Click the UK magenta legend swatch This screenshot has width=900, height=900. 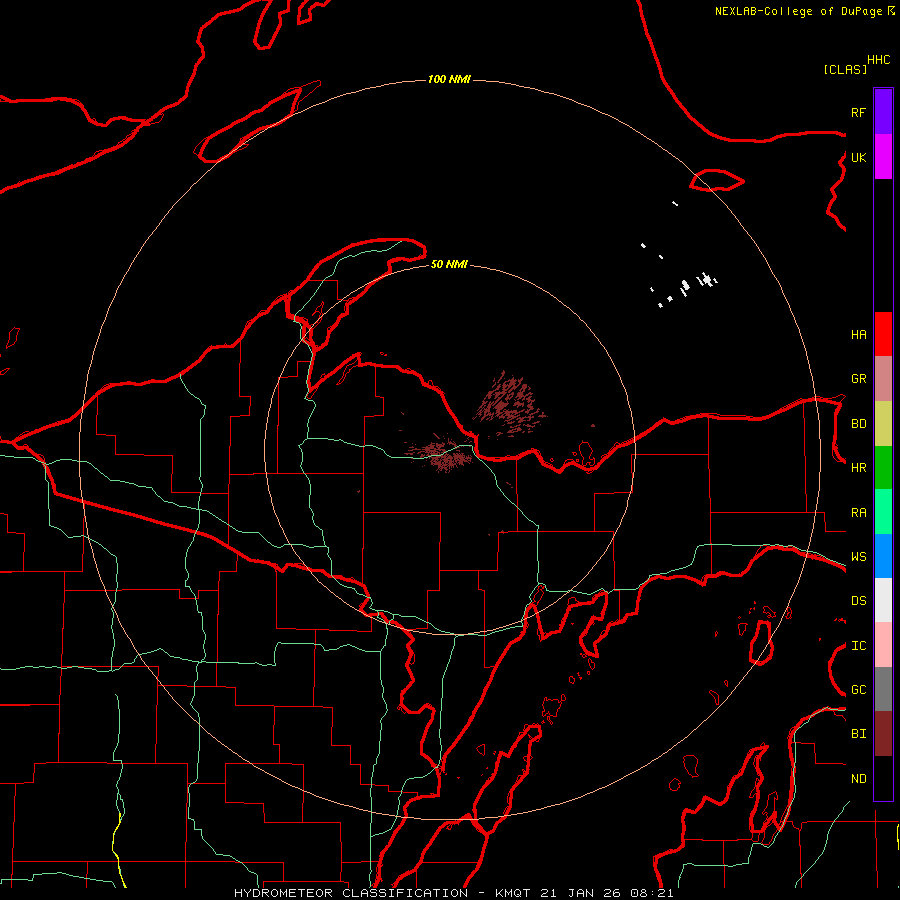(883, 157)
